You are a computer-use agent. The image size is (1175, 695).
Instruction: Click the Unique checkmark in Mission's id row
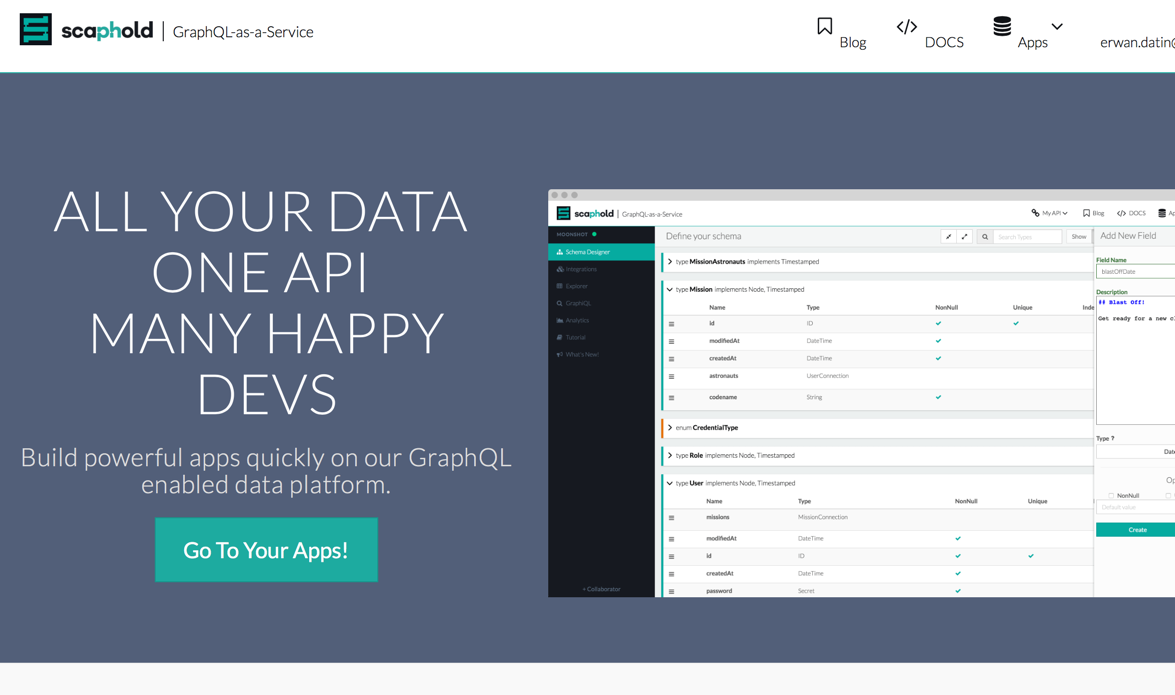[1016, 324]
